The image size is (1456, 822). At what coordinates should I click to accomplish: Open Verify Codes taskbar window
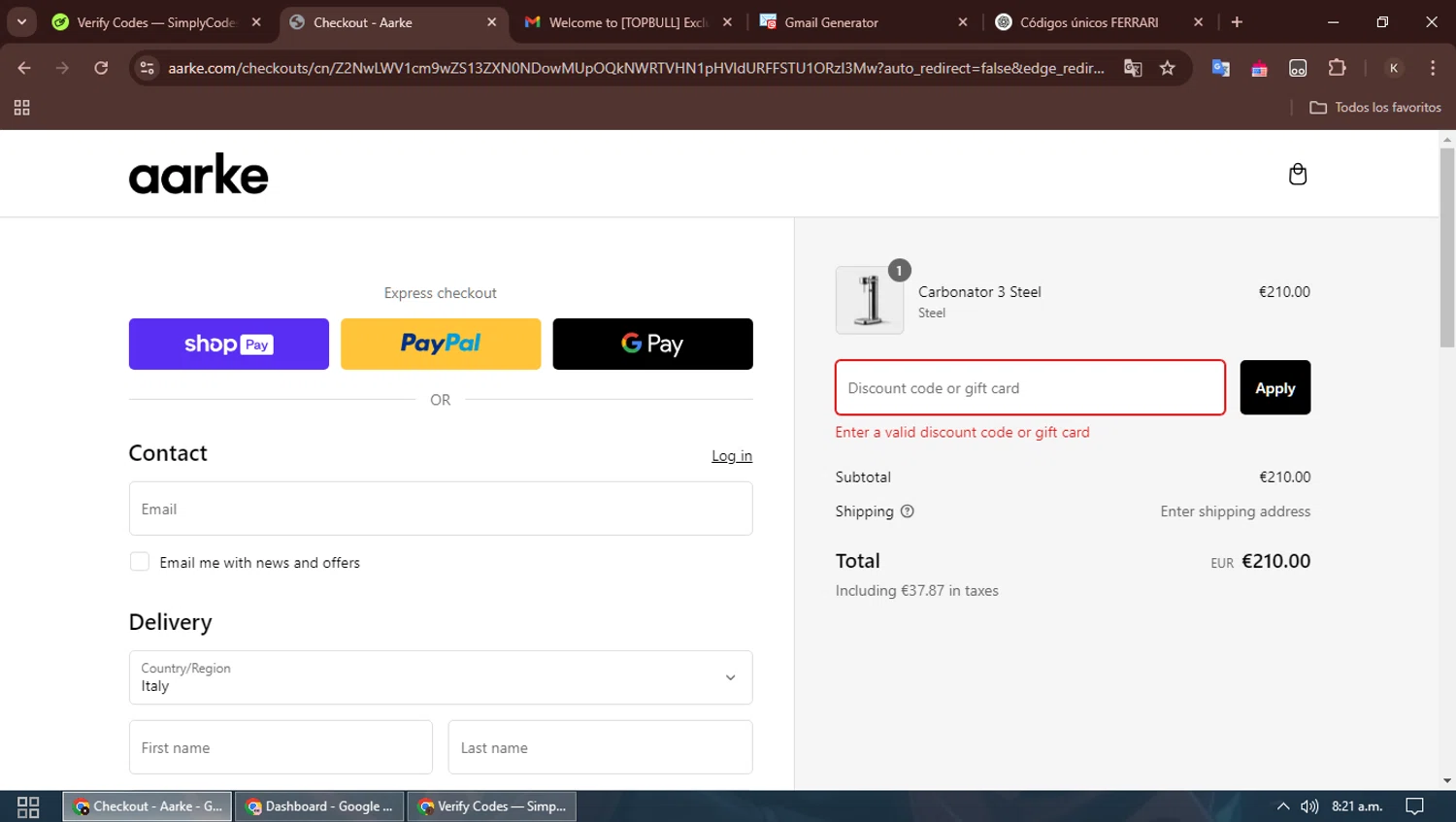[x=491, y=806]
